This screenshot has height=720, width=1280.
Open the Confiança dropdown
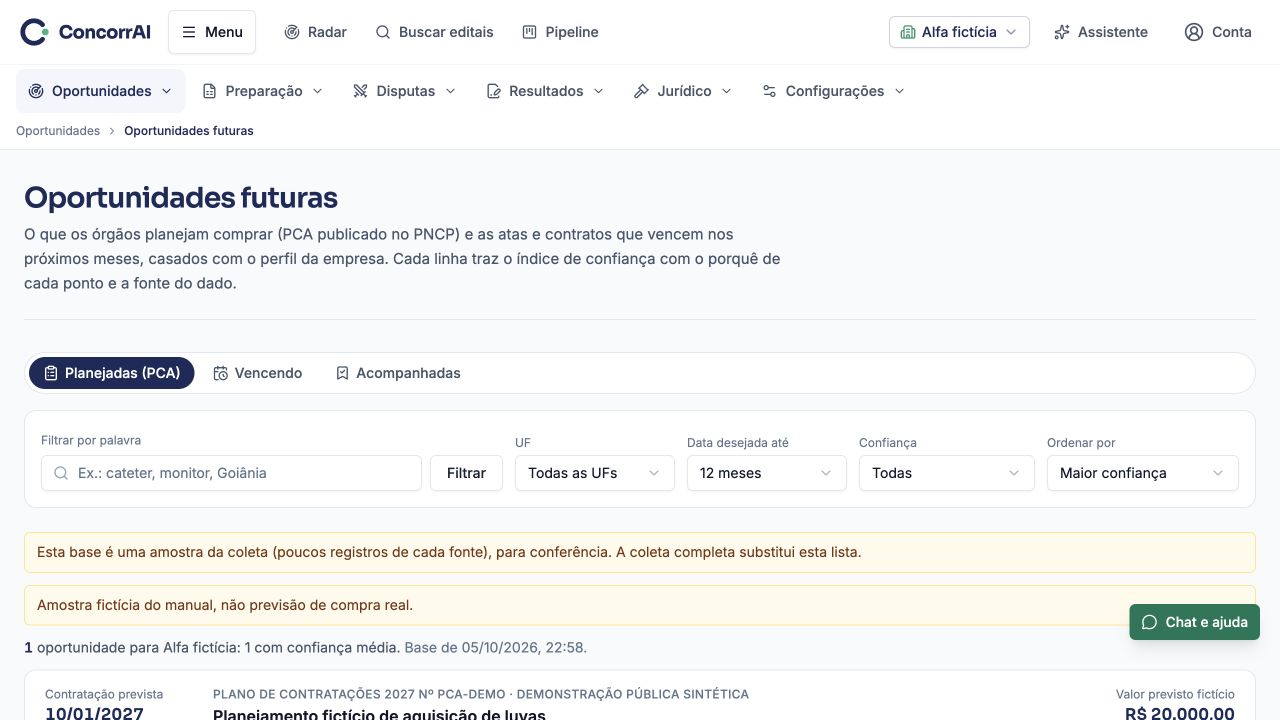[946, 473]
